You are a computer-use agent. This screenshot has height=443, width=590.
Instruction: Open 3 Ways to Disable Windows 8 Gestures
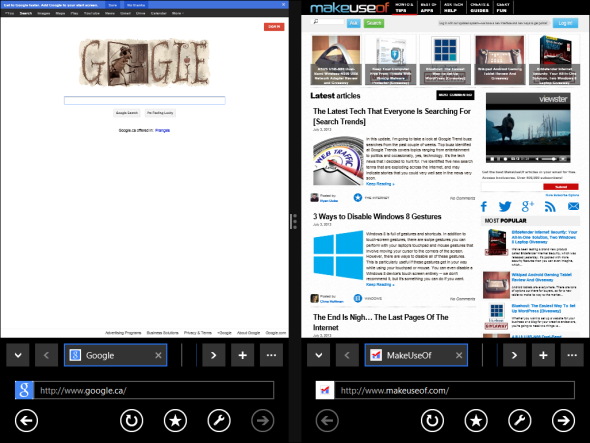[x=377, y=216]
